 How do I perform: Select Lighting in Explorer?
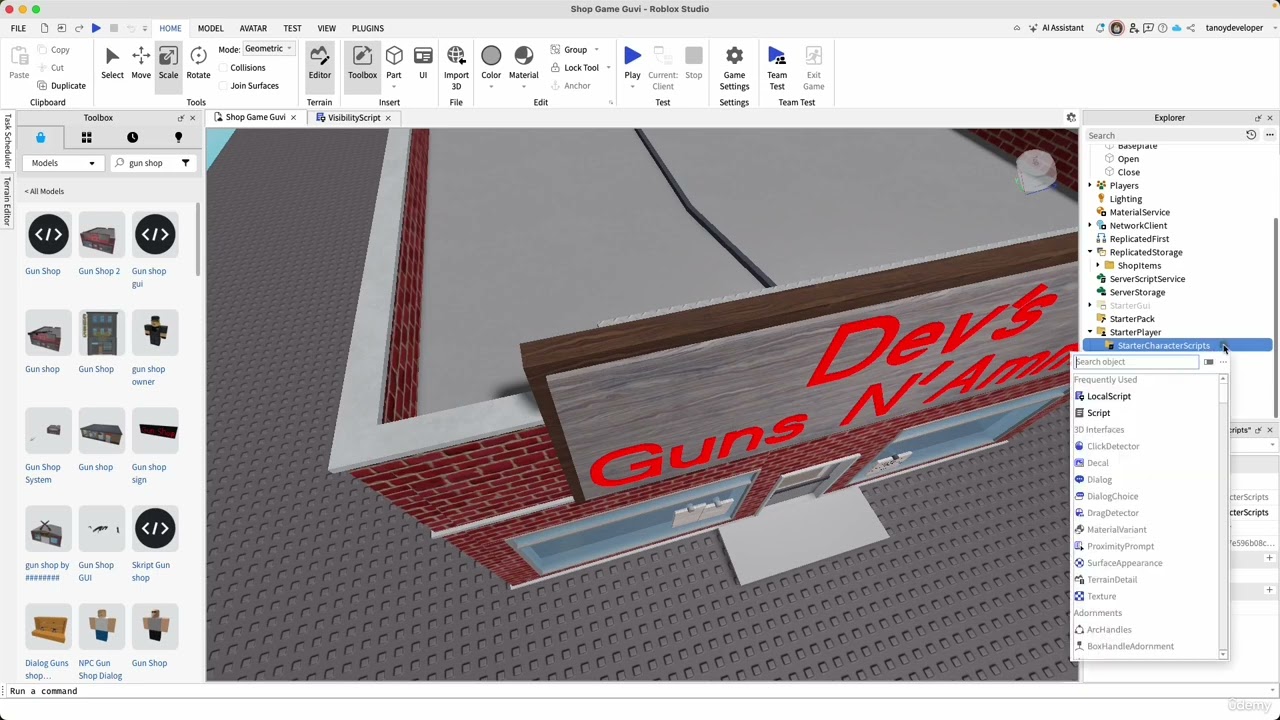click(x=1125, y=199)
